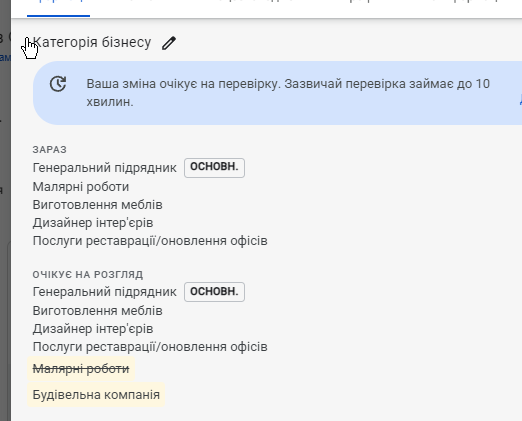Edit business category with pencil icon
This screenshot has width=522, height=421.
click(169, 43)
